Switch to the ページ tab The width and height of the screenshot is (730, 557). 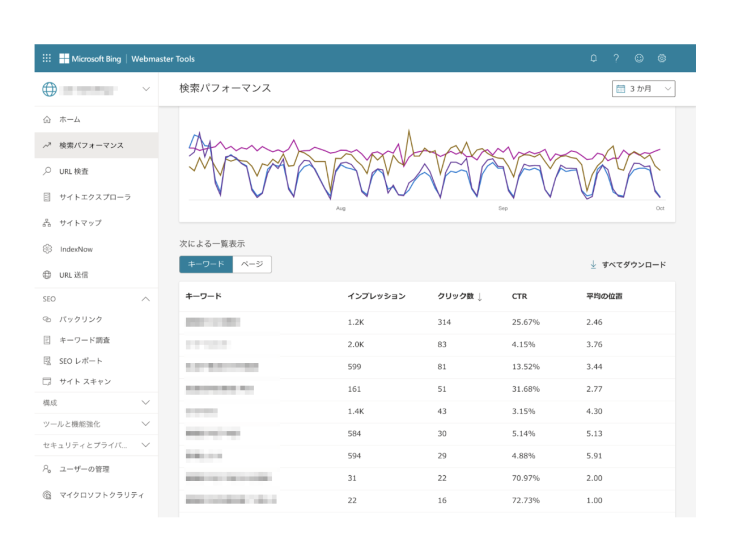pyautogui.click(x=252, y=264)
